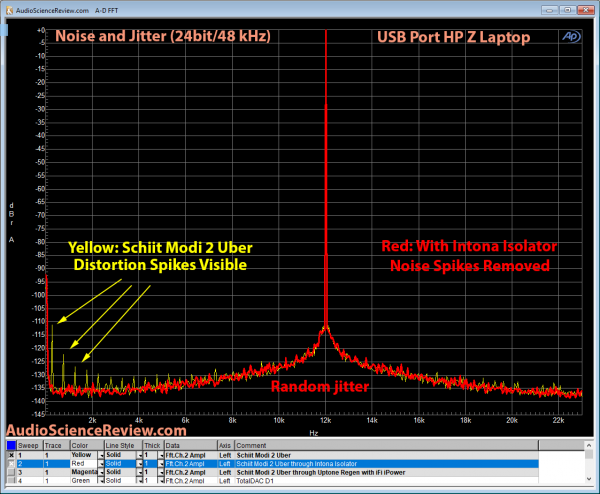Toggle visibility checkbox for sweep 1 Yellow

11,455
